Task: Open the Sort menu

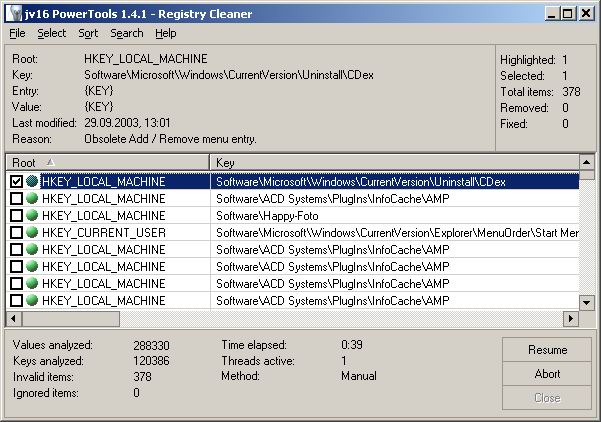Action: 88,33
